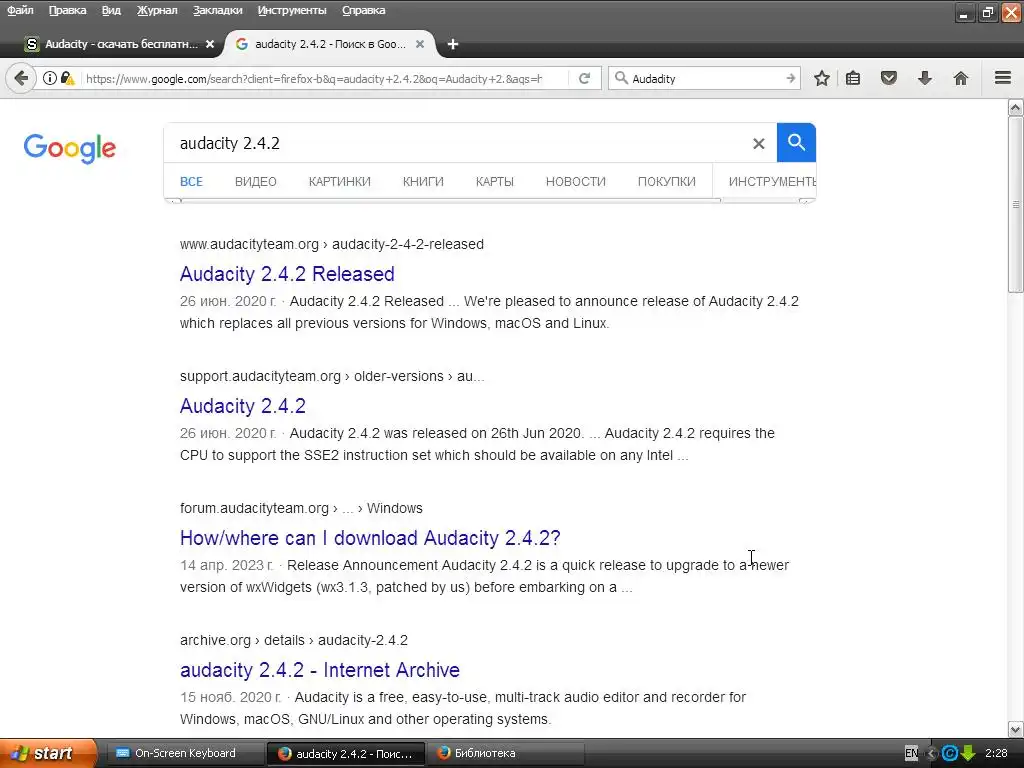Open the Audacity 2.4.2 support page result
Viewport: 1024px width, 768px height.
pyautogui.click(x=242, y=406)
